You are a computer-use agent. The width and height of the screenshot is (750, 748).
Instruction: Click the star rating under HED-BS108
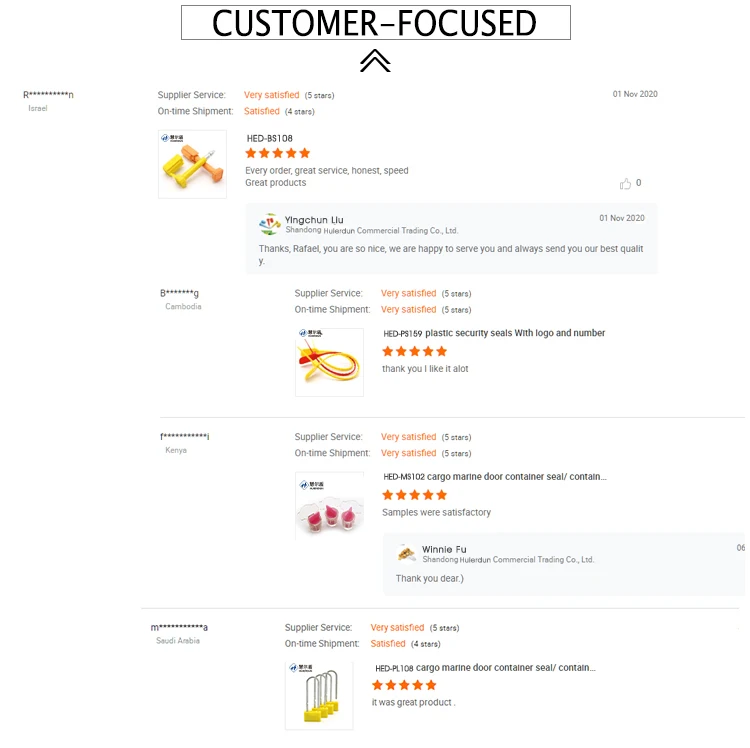[278, 153]
